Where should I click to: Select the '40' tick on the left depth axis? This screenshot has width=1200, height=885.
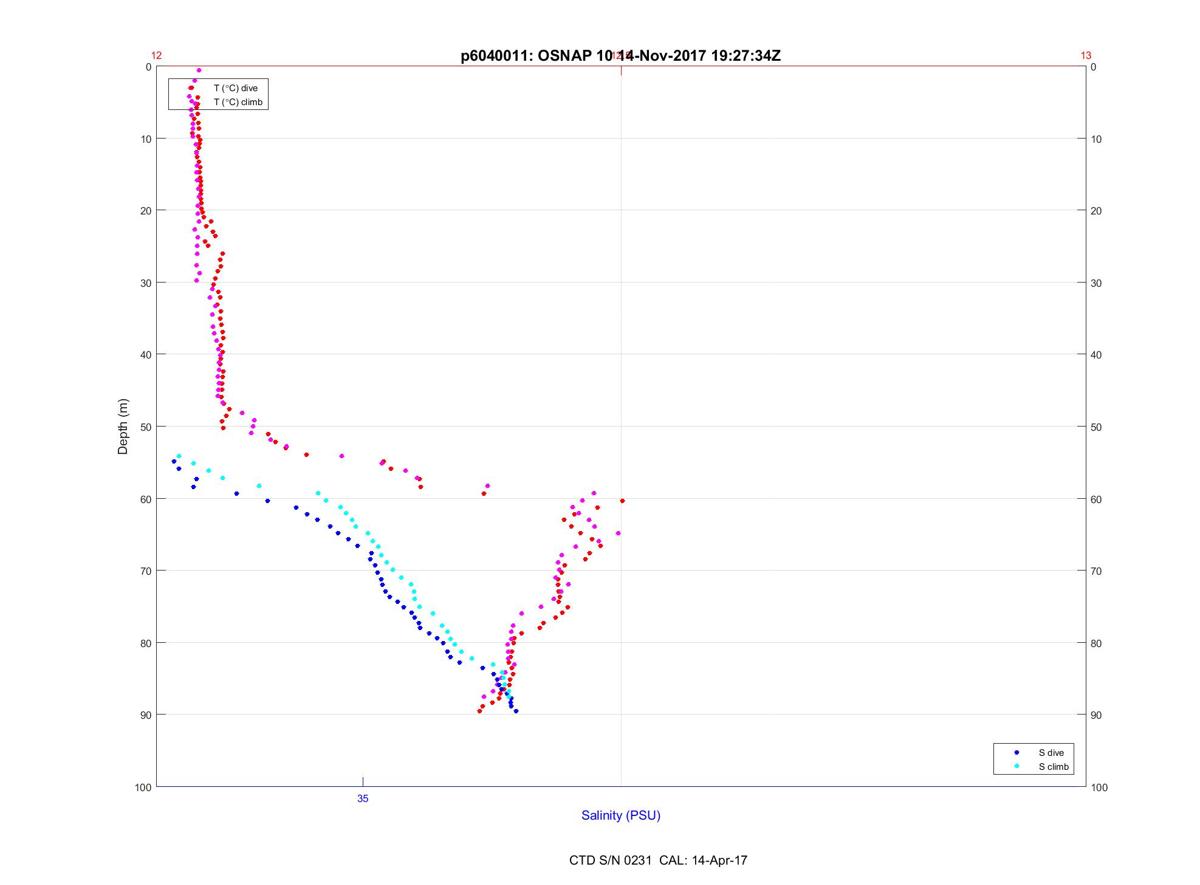coord(145,355)
